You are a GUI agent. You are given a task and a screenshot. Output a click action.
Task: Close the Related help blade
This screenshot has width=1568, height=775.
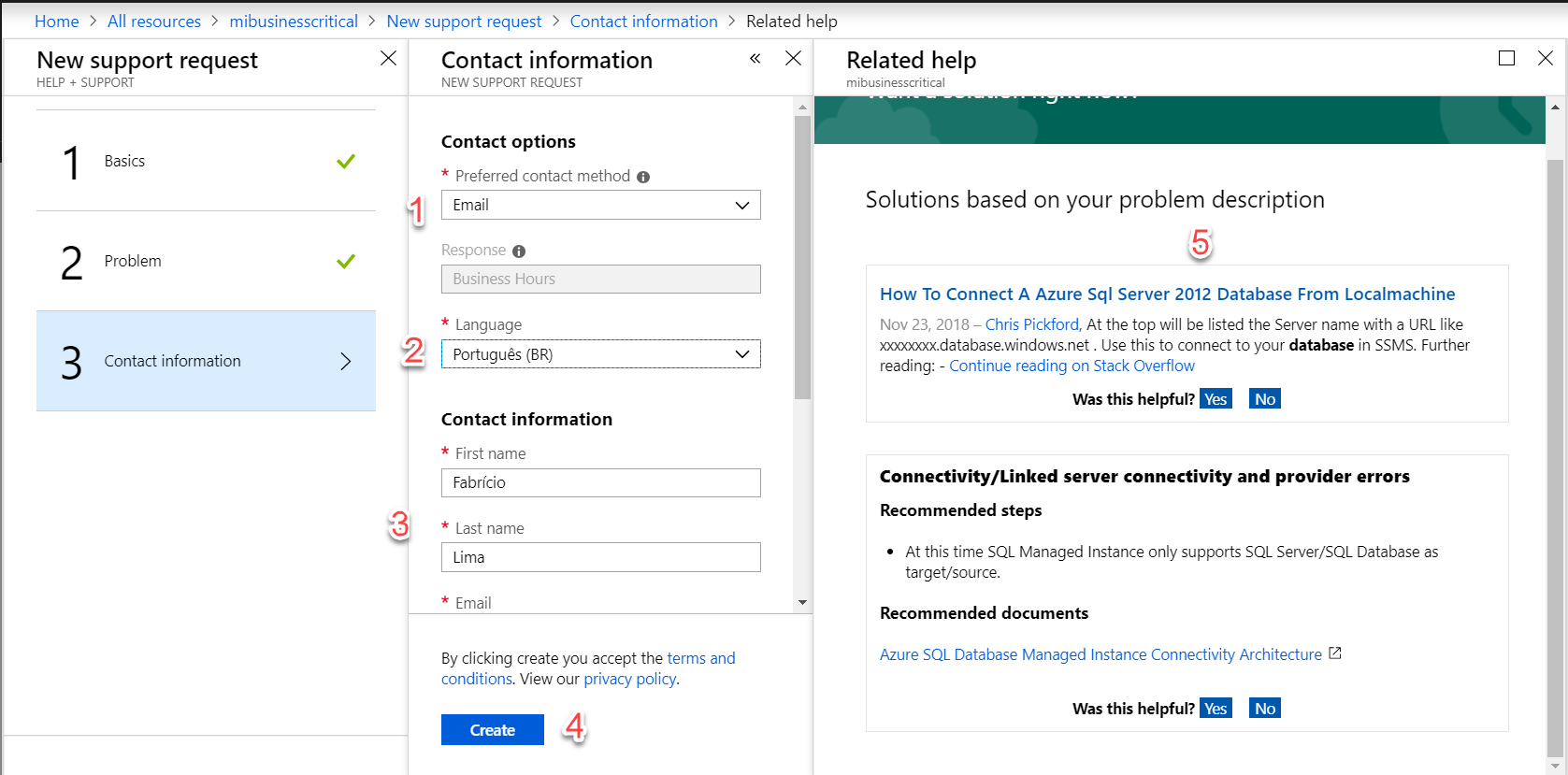(1546, 59)
